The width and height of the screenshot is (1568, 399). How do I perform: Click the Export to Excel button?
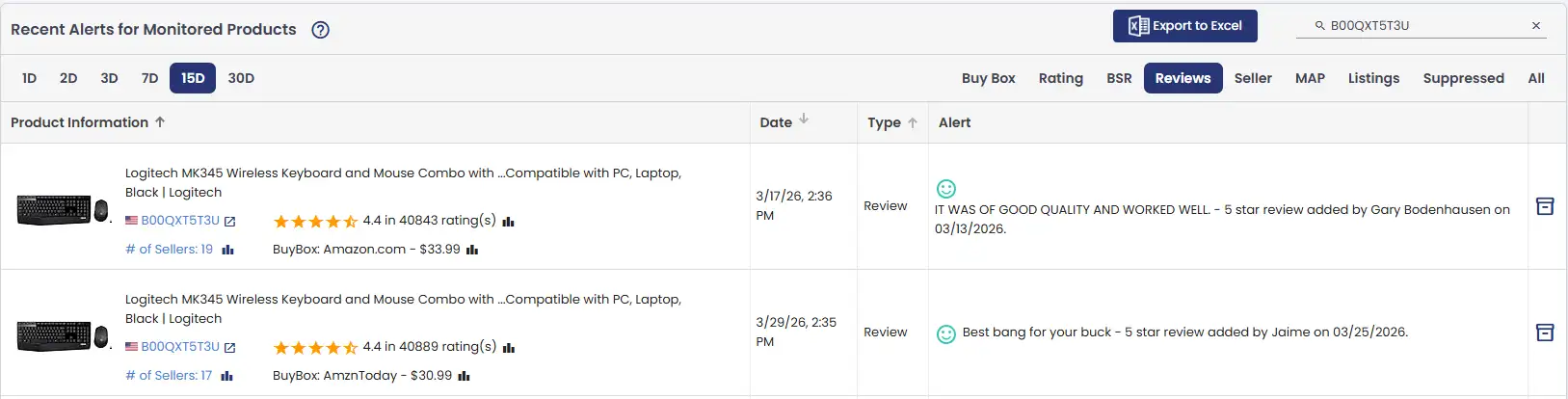coord(1184,26)
